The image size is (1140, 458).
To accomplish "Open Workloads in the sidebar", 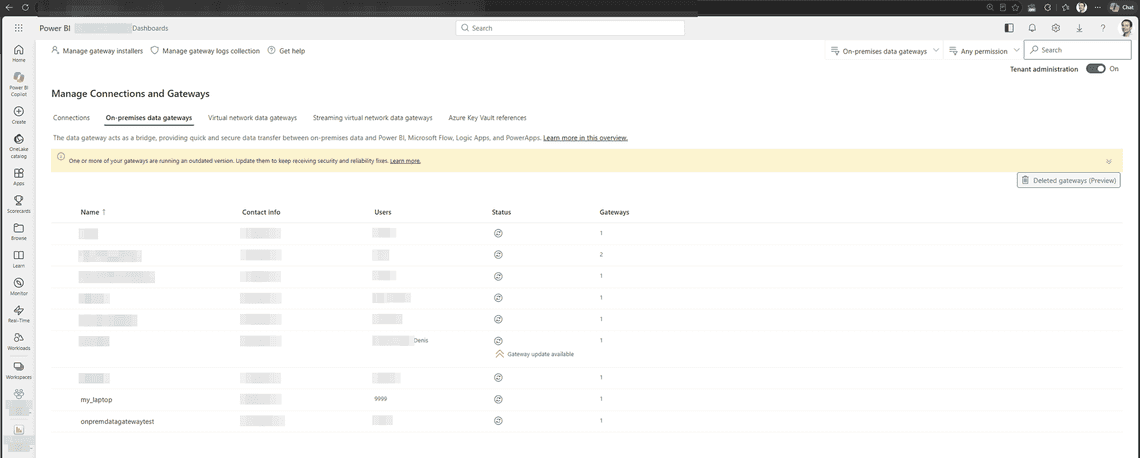I will 18,341.
